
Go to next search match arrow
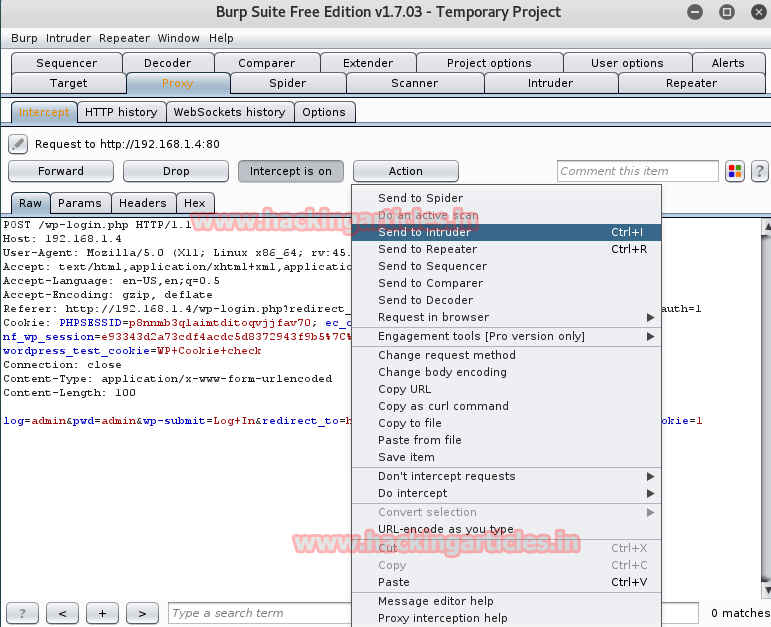(142, 613)
